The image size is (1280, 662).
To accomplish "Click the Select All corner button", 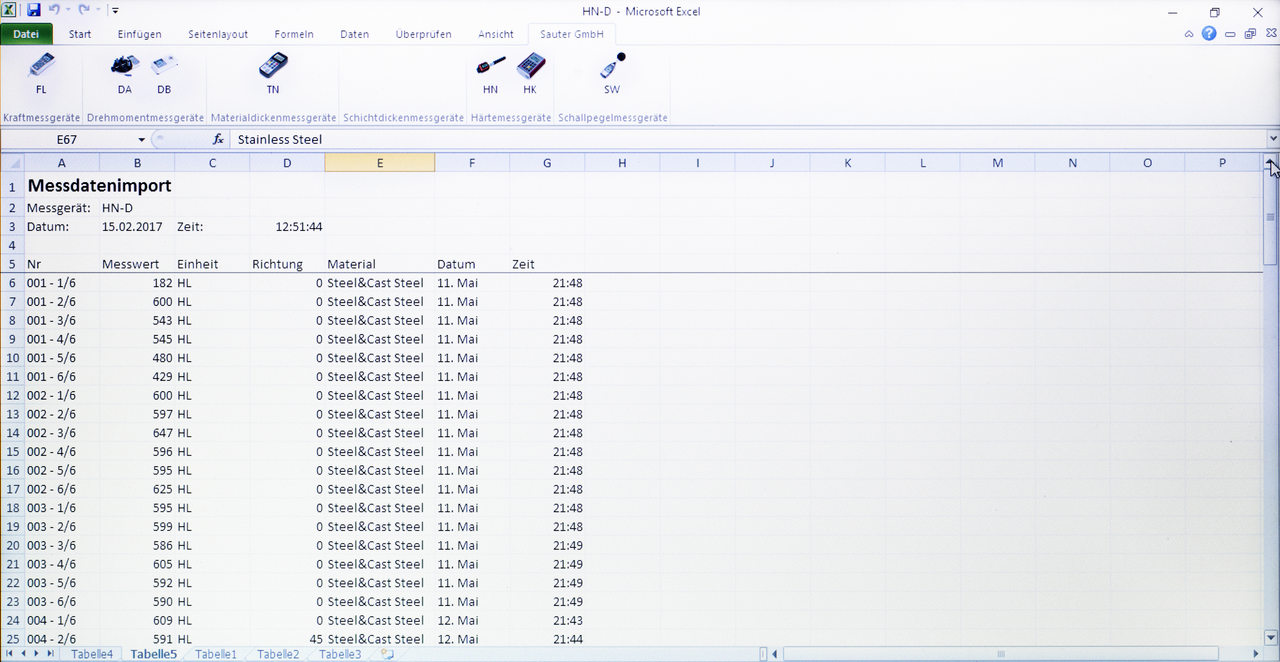I will point(13,163).
